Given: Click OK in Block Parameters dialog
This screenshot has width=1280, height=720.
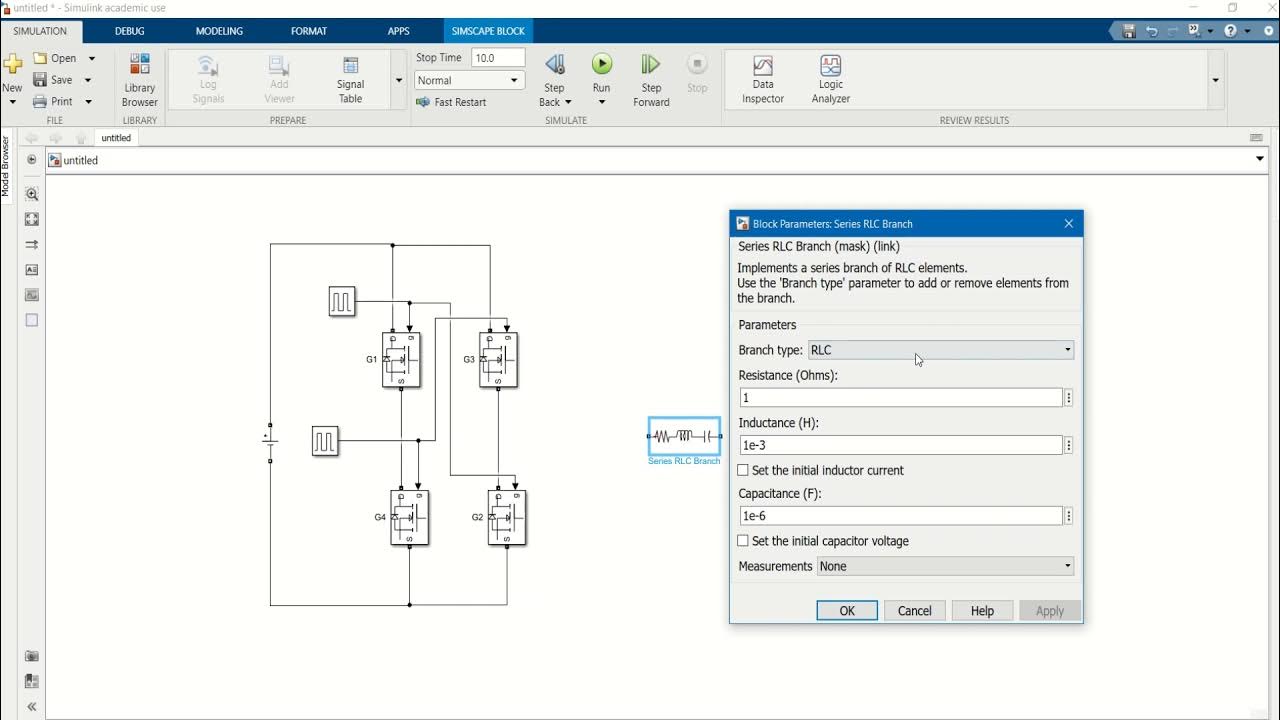Looking at the screenshot, I should 847,611.
